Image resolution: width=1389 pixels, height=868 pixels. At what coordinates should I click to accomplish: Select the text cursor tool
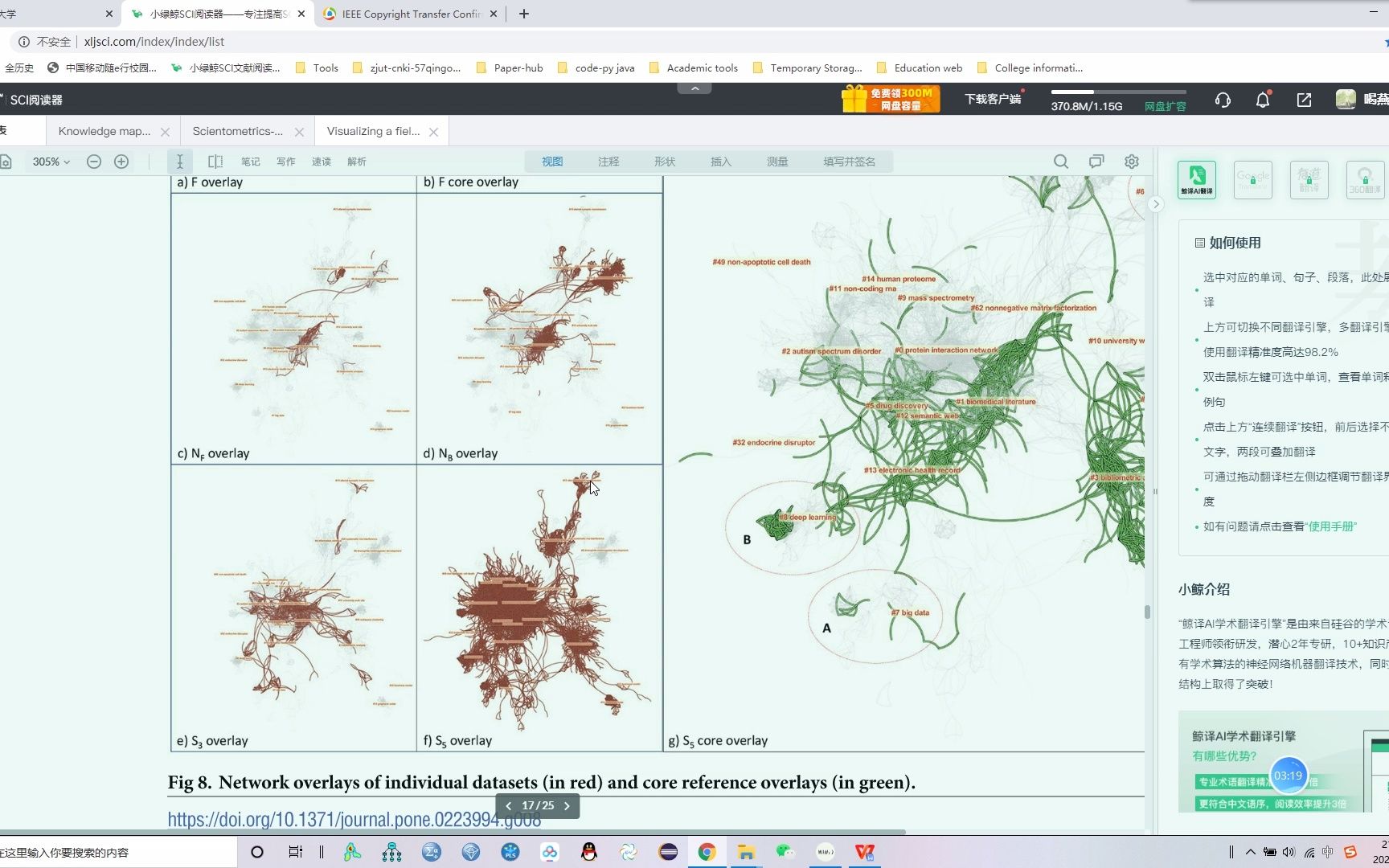tap(180, 162)
